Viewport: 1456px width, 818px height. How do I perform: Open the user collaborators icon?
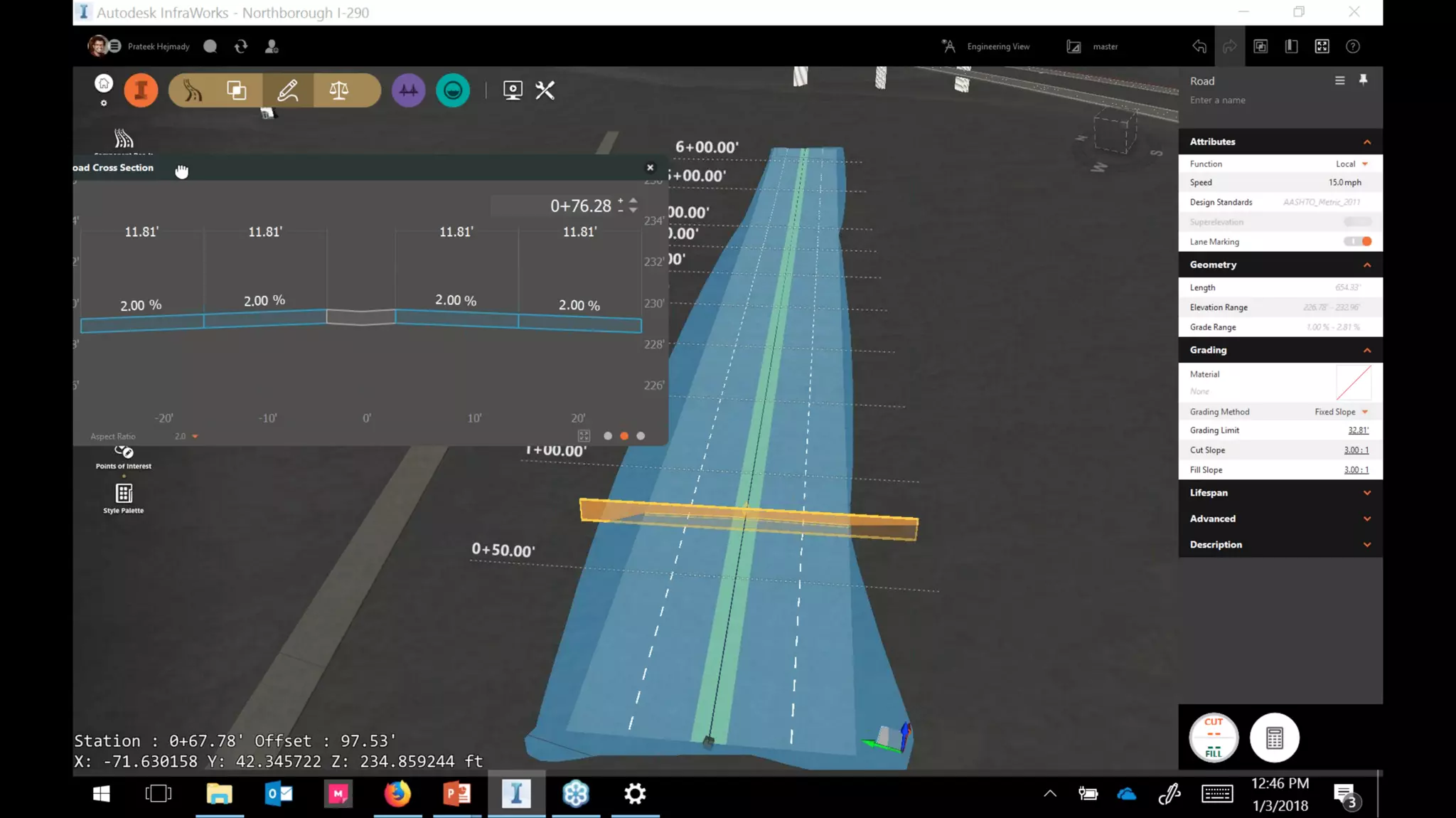(272, 46)
